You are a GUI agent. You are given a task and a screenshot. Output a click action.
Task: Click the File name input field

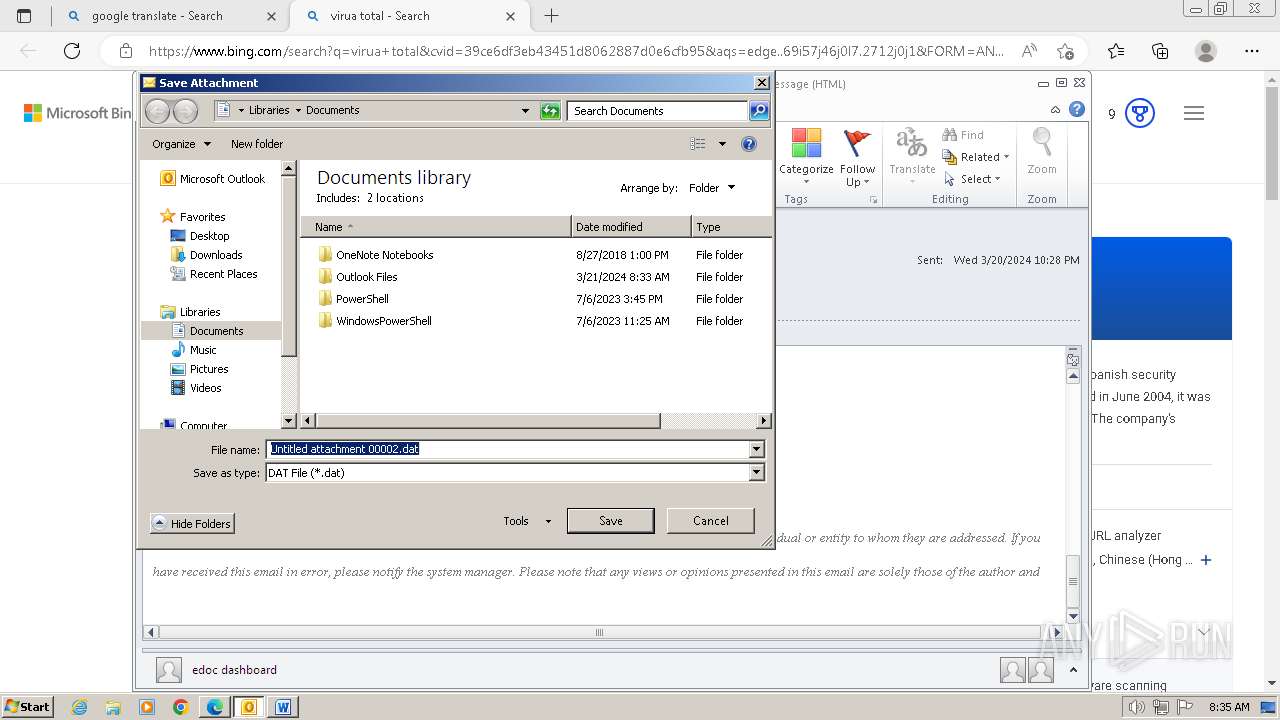point(508,449)
